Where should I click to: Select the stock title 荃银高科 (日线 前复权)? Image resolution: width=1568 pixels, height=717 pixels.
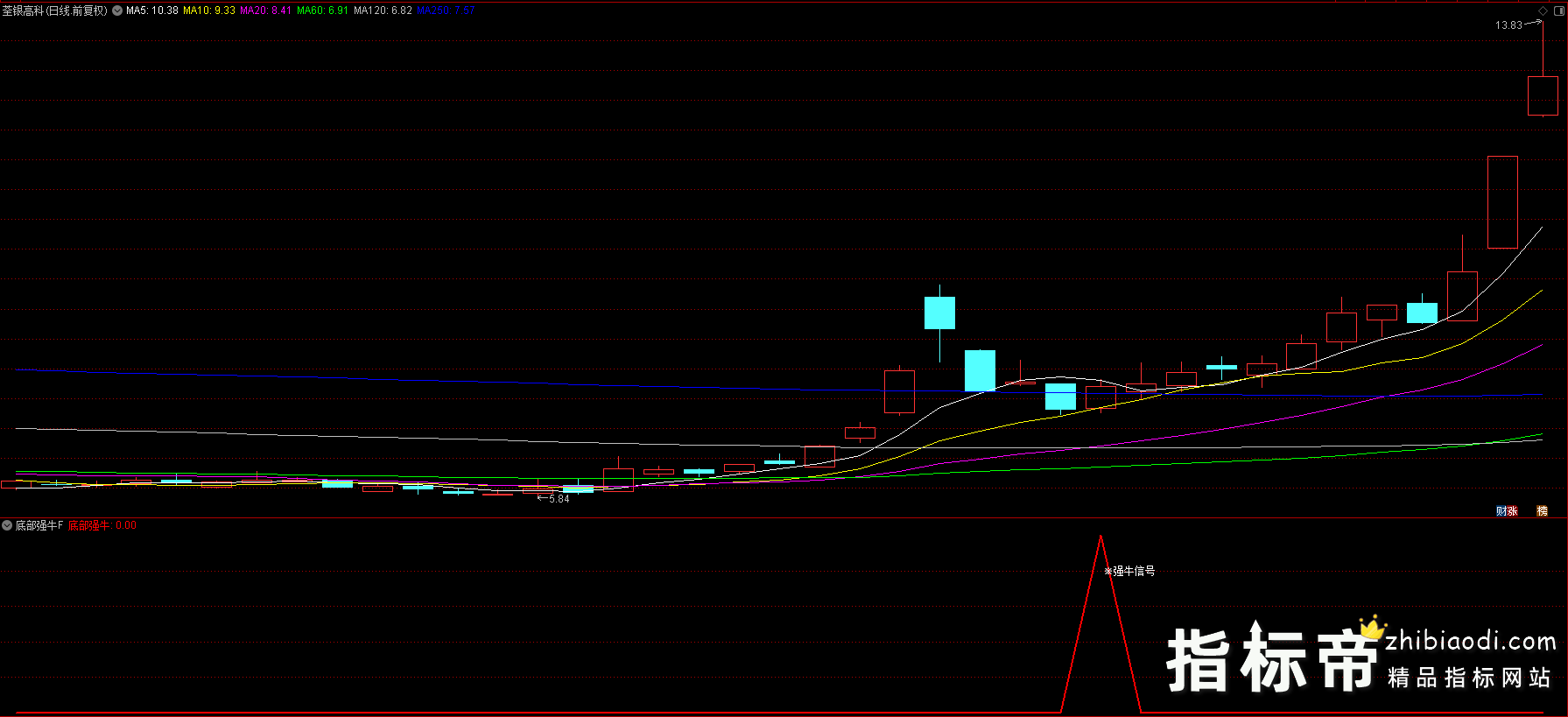pos(54,11)
